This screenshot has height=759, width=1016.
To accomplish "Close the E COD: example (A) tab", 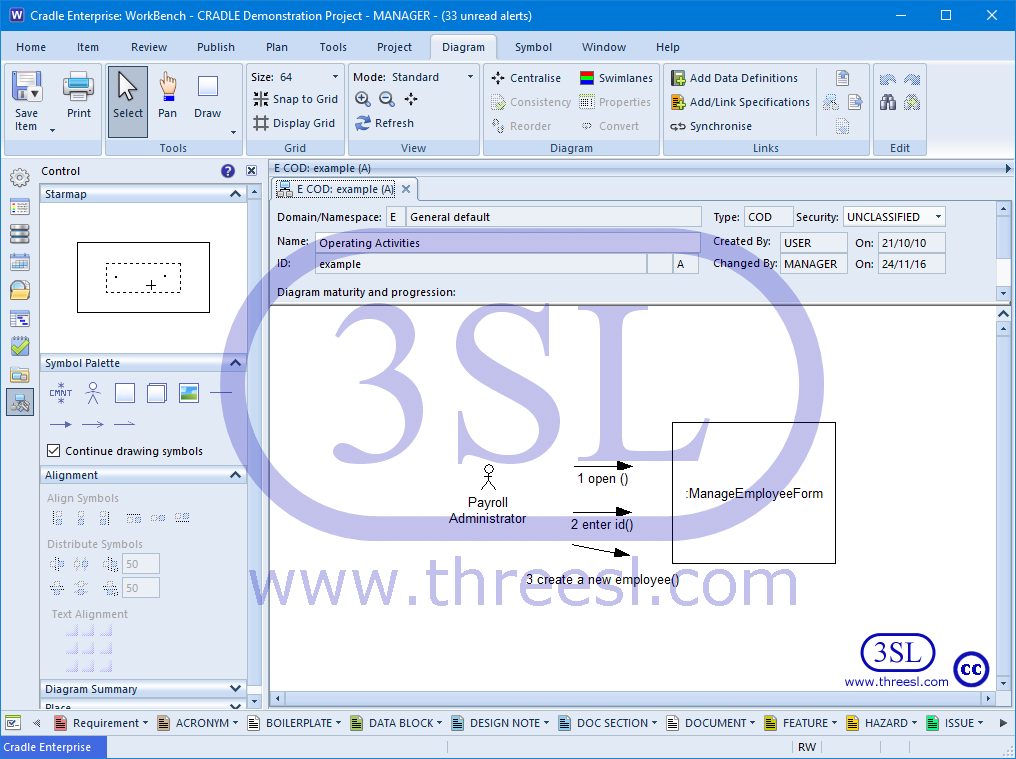I will coord(406,189).
